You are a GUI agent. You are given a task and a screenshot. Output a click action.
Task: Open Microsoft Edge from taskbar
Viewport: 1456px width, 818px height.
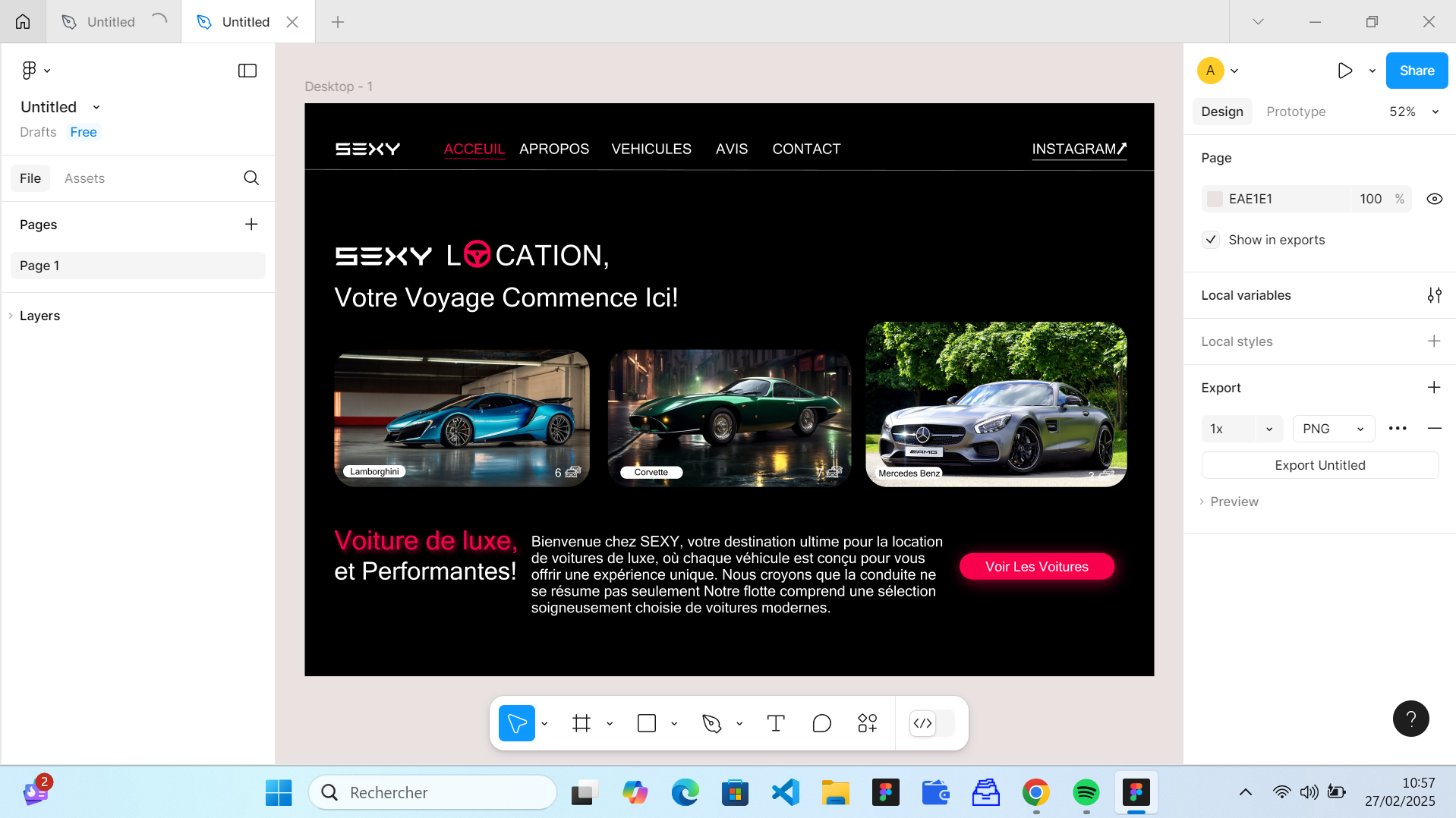coord(685,792)
